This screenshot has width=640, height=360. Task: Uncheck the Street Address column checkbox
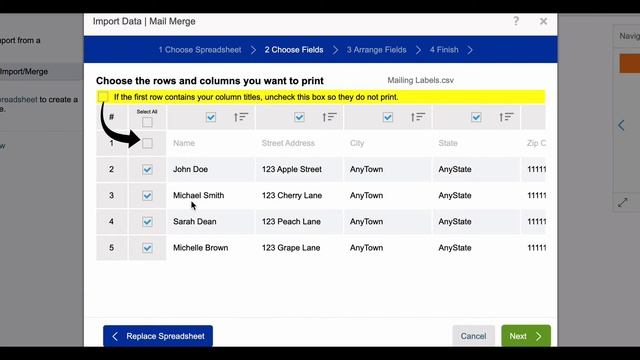coord(299,118)
